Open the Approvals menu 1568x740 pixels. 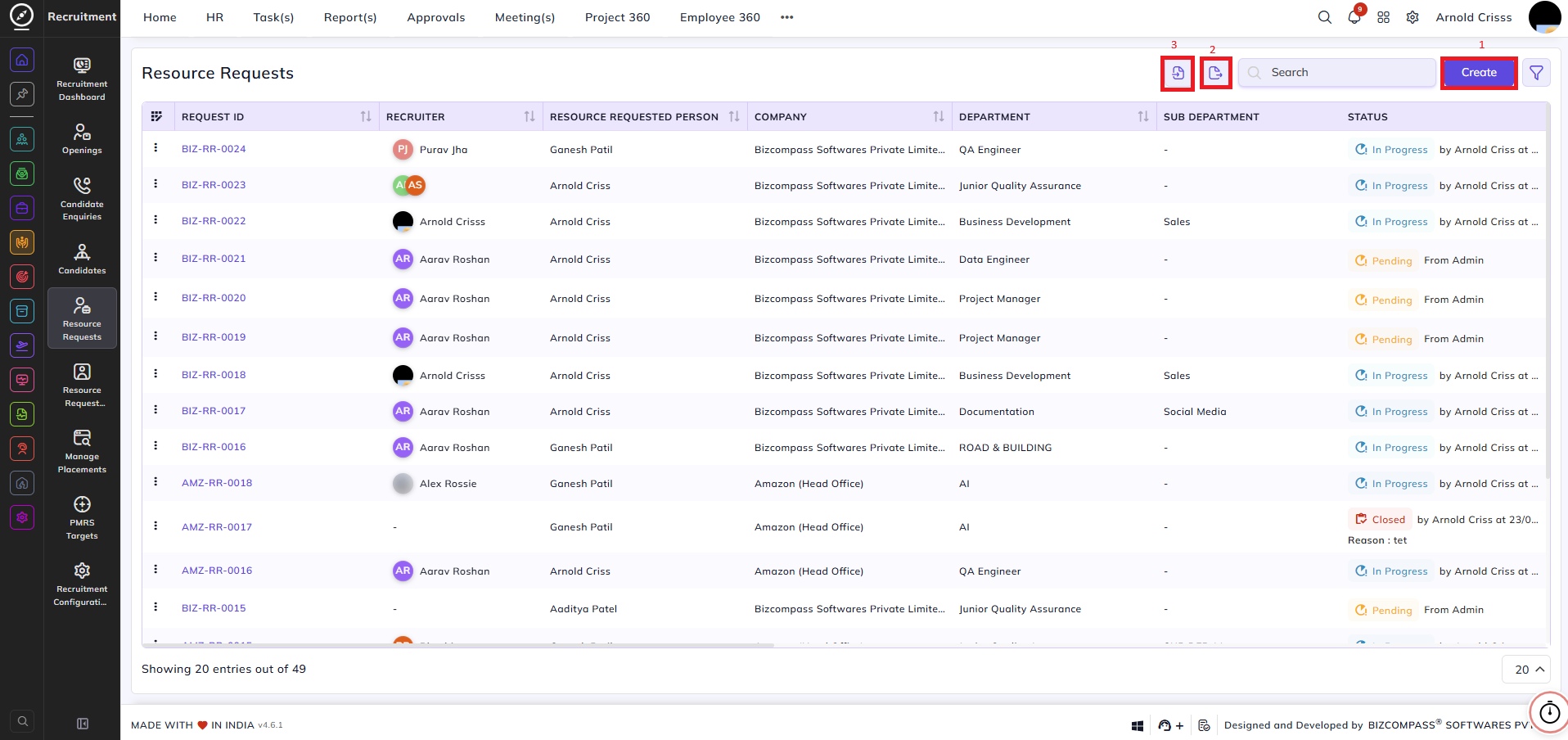click(x=435, y=17)
